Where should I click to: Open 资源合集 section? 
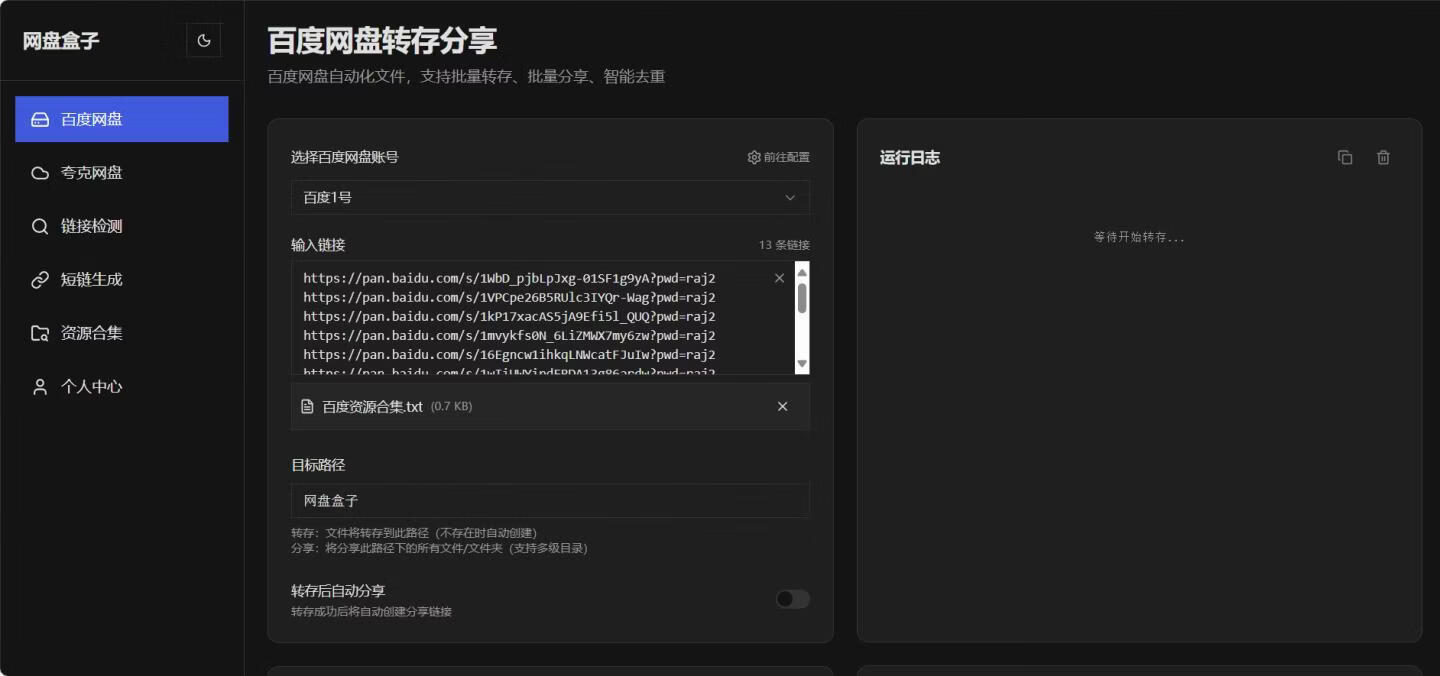122,333
